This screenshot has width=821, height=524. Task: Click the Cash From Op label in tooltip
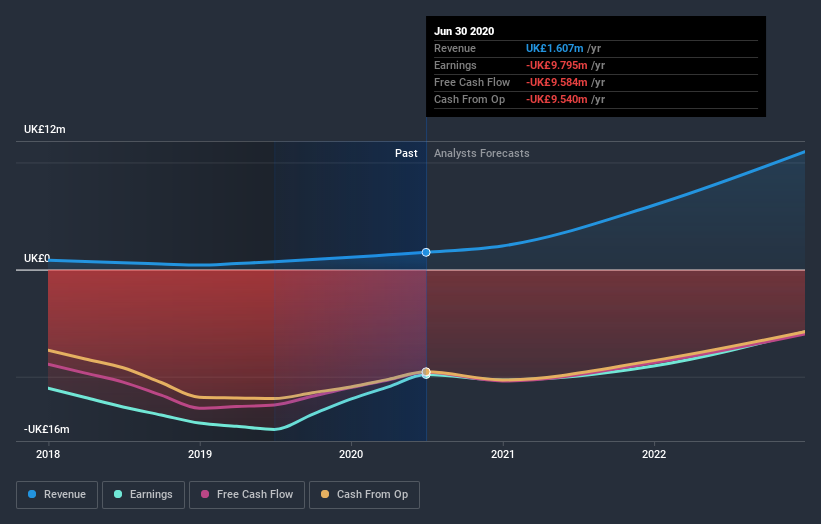(469, 99)
